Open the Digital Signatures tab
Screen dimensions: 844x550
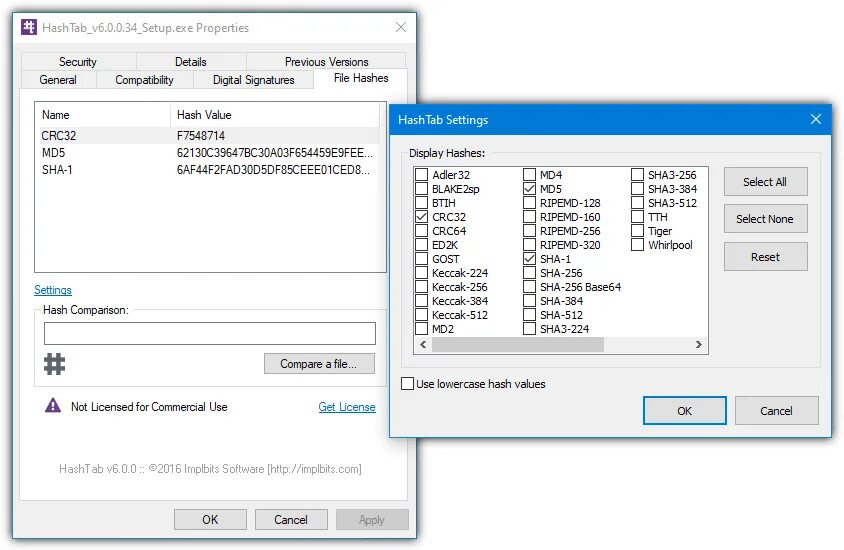(254, 80)
